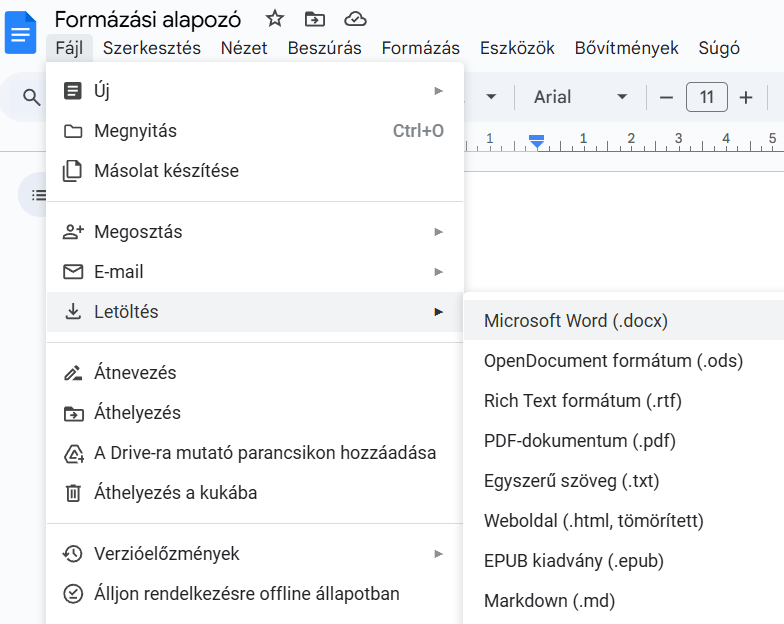Image resolution: width=784 pixels, height=624 pixels.
Task: Click the copy icon beside Másolat készítése
Action: click(72, 171)
